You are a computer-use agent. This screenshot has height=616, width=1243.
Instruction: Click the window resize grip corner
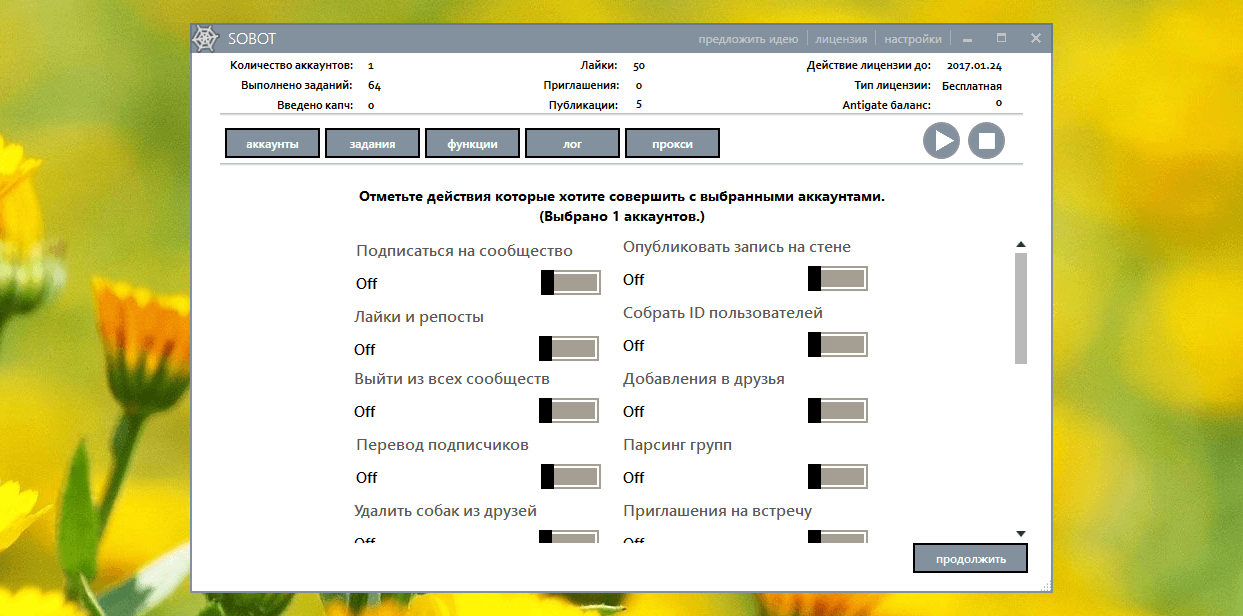pos(1046,586)
